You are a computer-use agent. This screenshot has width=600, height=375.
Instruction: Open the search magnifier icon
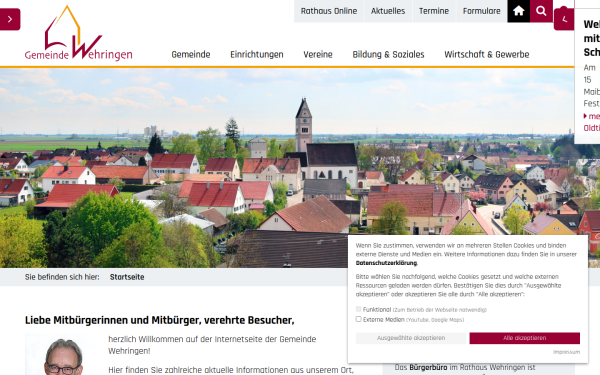pos(541,11)
